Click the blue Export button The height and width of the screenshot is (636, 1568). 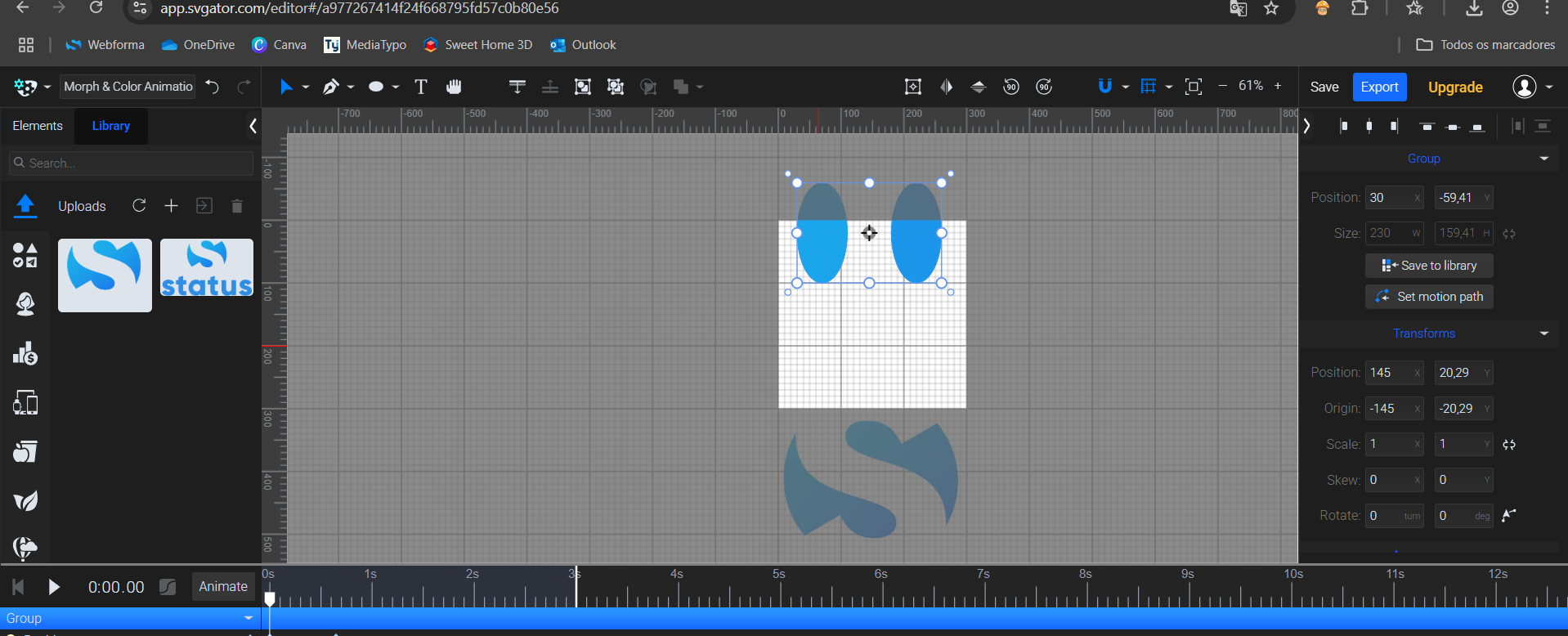[x=1379, y=87]
